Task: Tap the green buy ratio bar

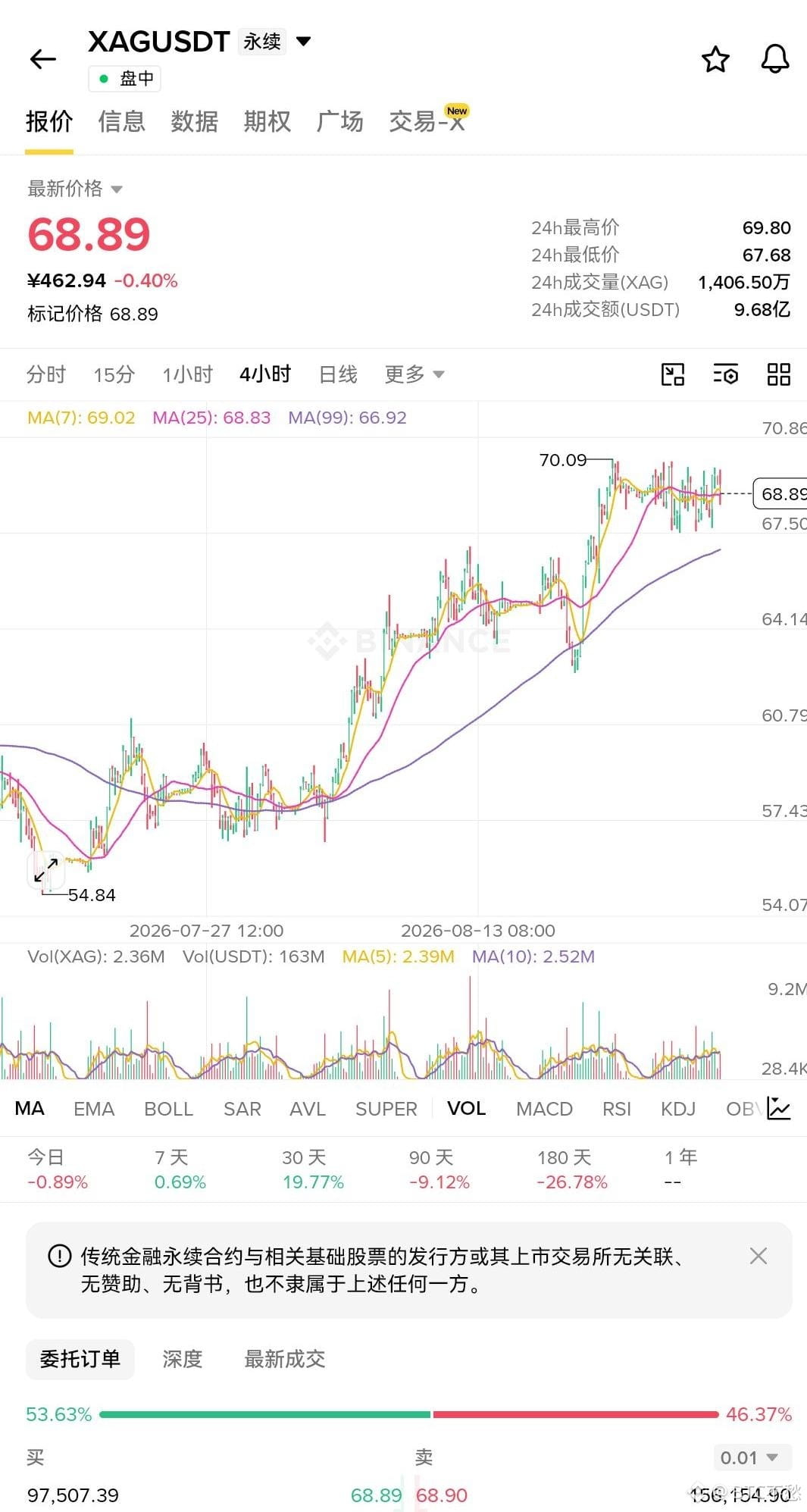Action: (x=264, y=1414)
